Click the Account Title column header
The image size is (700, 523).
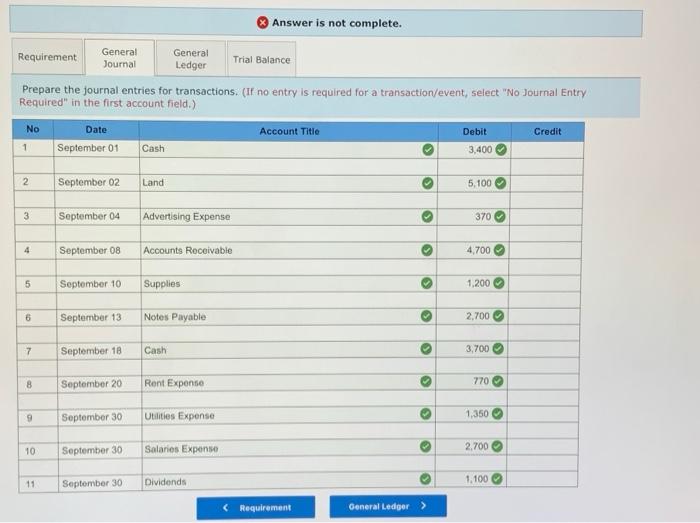click(289, 131)
